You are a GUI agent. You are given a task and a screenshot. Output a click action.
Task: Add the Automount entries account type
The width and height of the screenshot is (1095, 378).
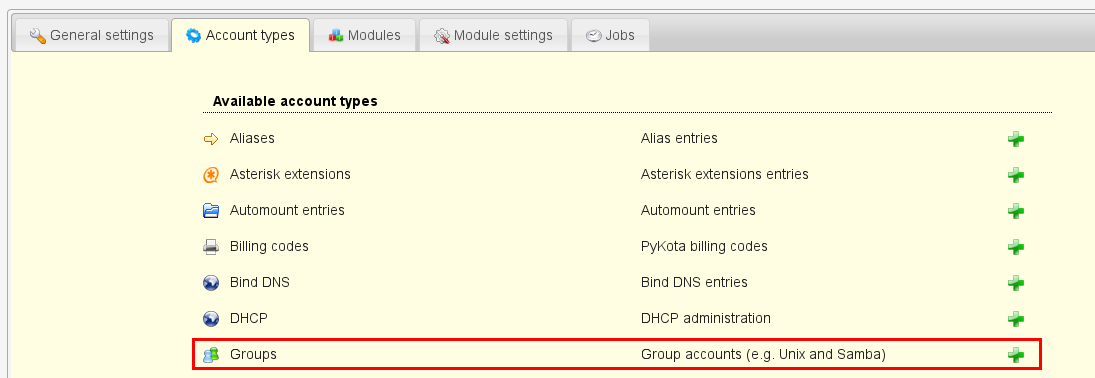click(1016, 211)
